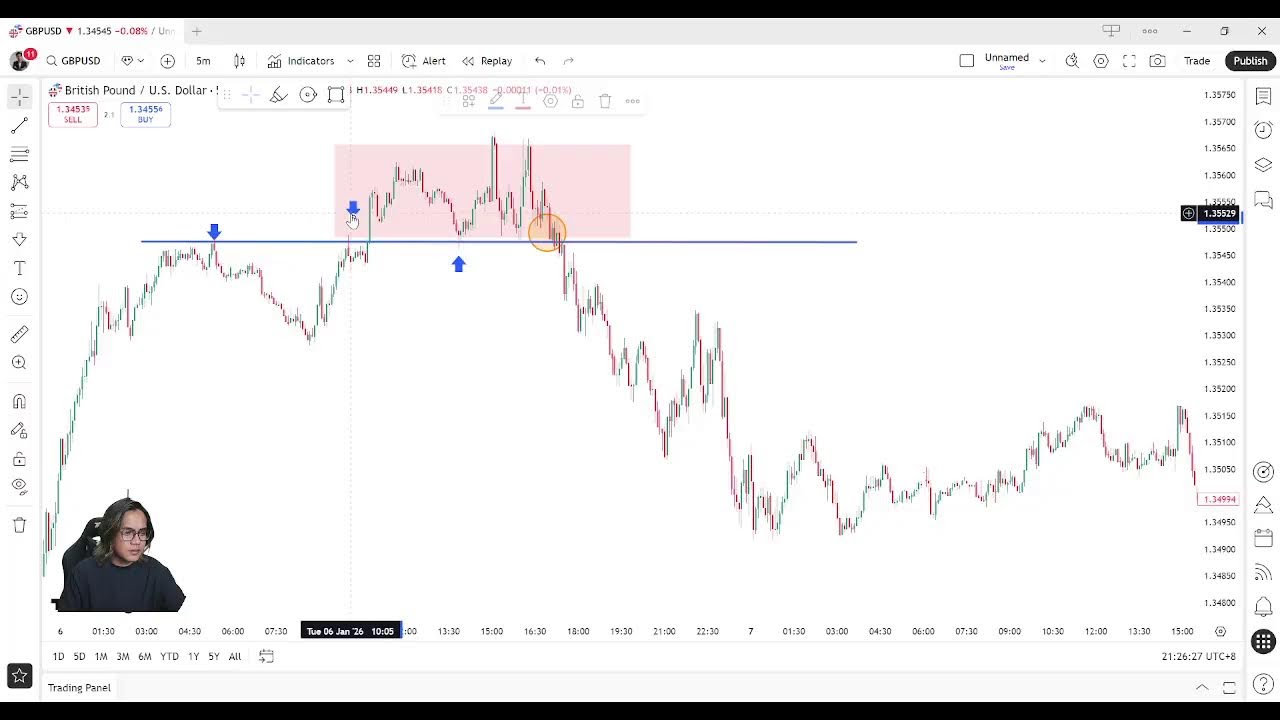Open the diamond plan dropdown
This screenshot has height=720, width=1280.
(x=132, y=61)
